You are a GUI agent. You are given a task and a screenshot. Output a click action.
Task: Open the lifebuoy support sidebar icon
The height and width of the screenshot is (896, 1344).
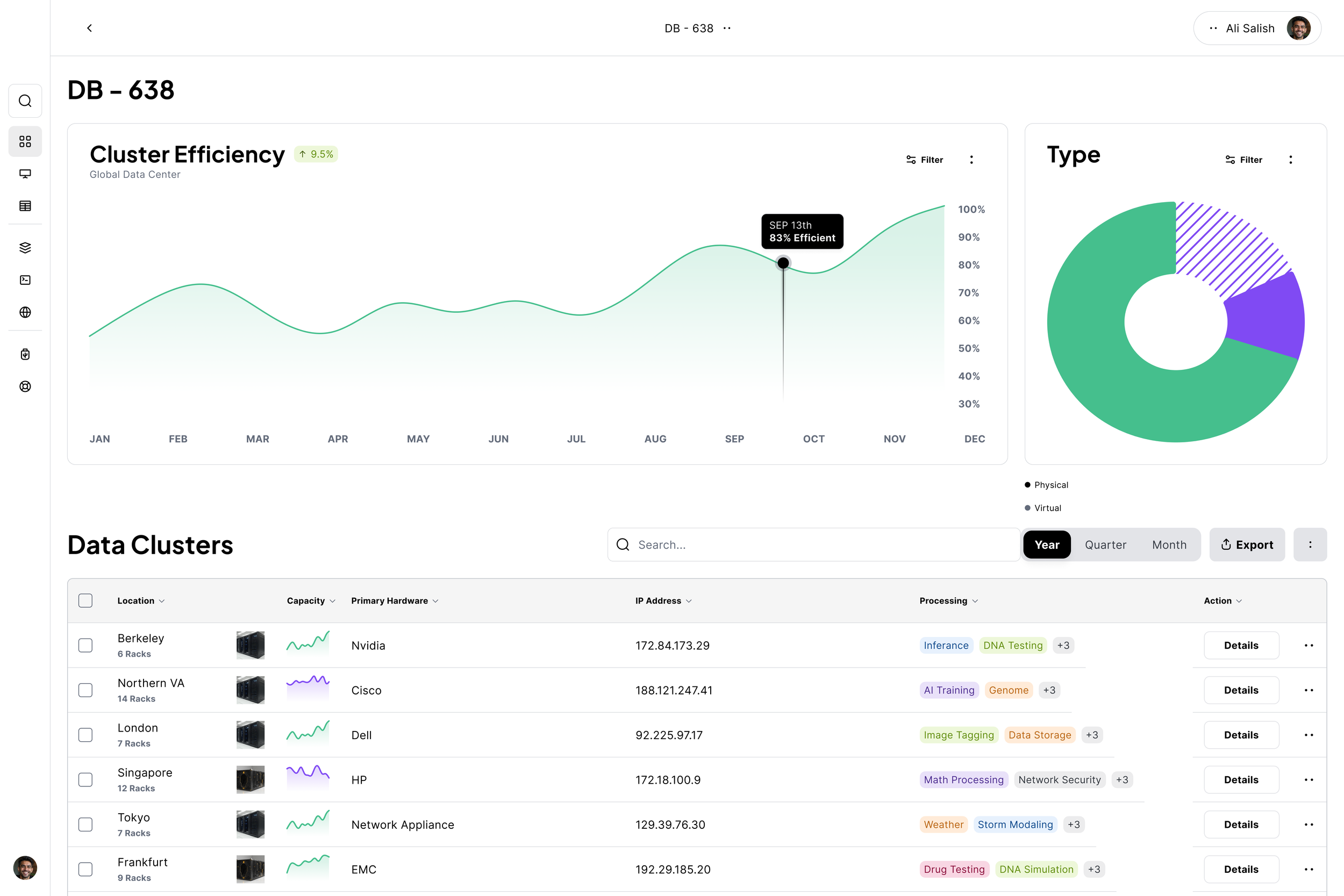tap(25, 386)
